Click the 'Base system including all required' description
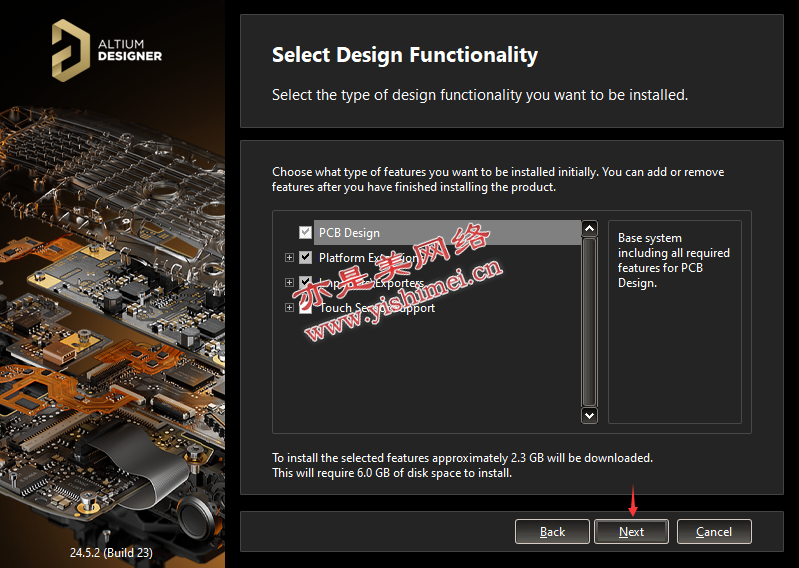The width and height of the screenshot is (799, 568). click(x=674, y=260)
